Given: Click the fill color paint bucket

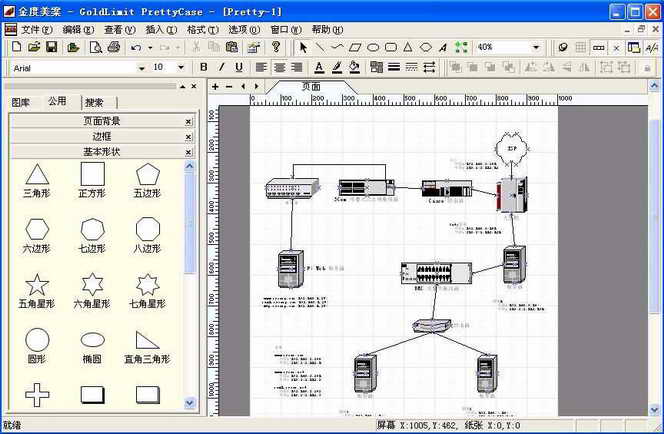Looking at the screenshot, I should coord(354,67).
